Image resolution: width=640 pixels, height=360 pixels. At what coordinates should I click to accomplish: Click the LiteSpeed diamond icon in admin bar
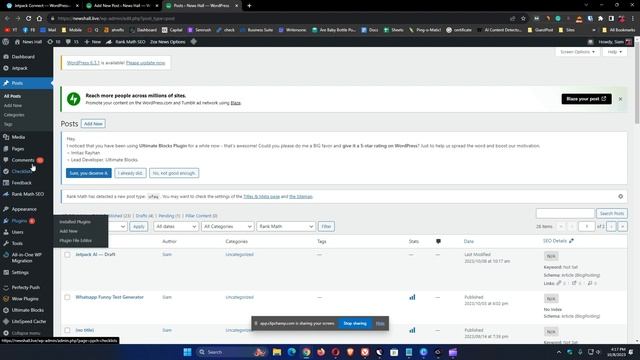[x=193, y=42]
